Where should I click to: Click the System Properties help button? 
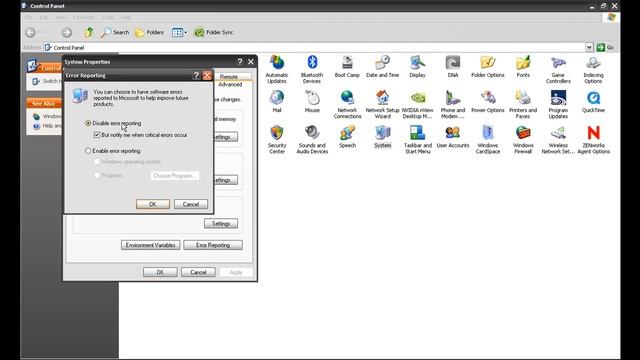[x=240, y=62]
